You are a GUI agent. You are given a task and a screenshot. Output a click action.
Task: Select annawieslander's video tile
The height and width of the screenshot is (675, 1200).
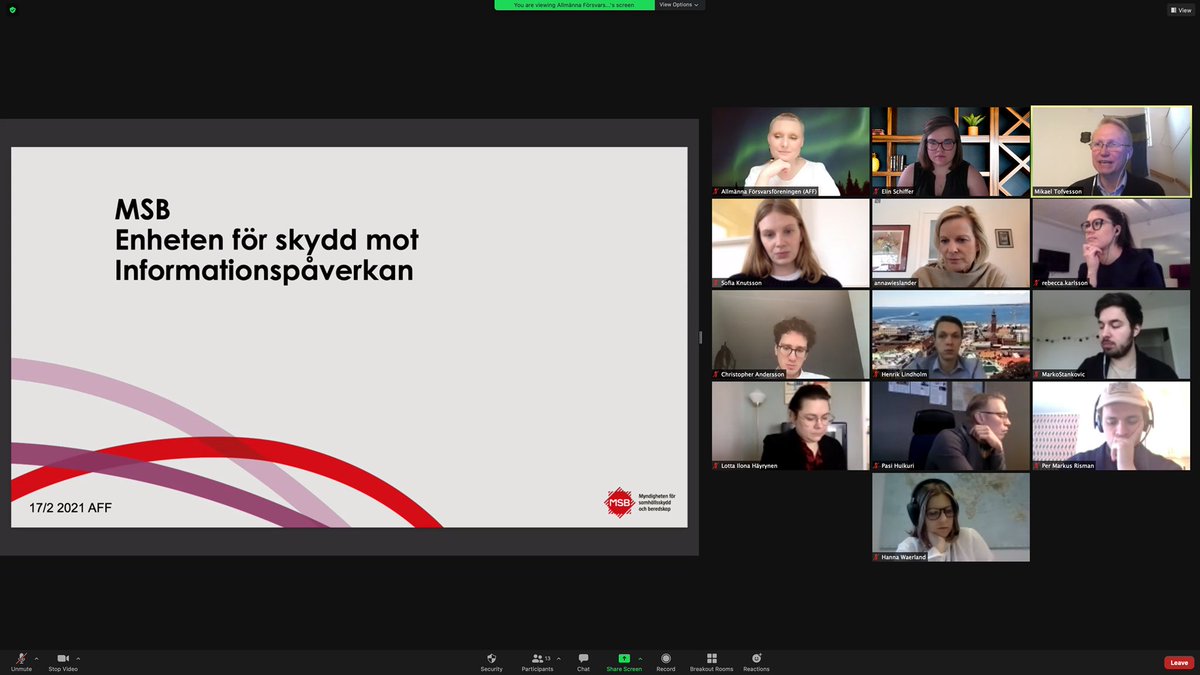[x=951, y=243]
